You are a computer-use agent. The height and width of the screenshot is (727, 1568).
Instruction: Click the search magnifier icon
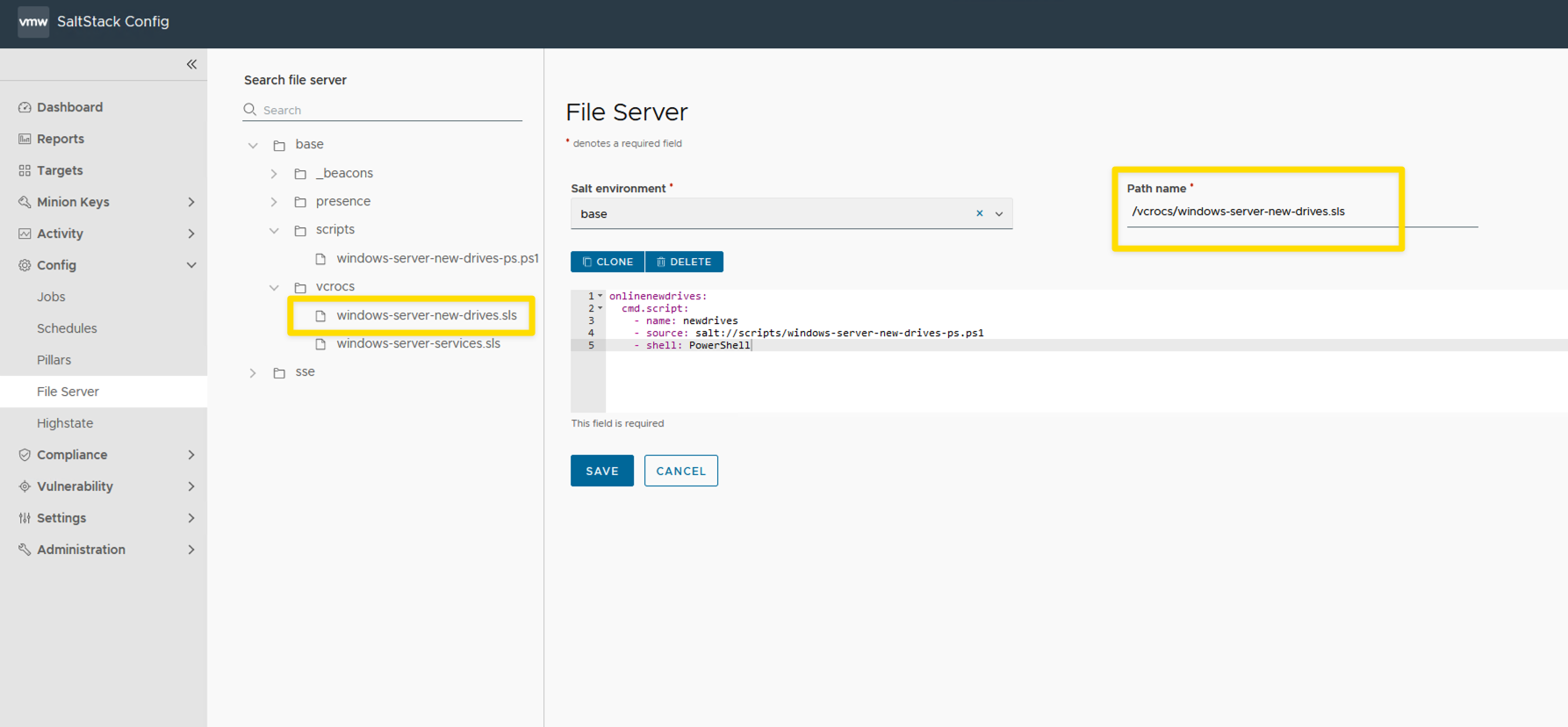pyautogui.click(x=250, y=110)
